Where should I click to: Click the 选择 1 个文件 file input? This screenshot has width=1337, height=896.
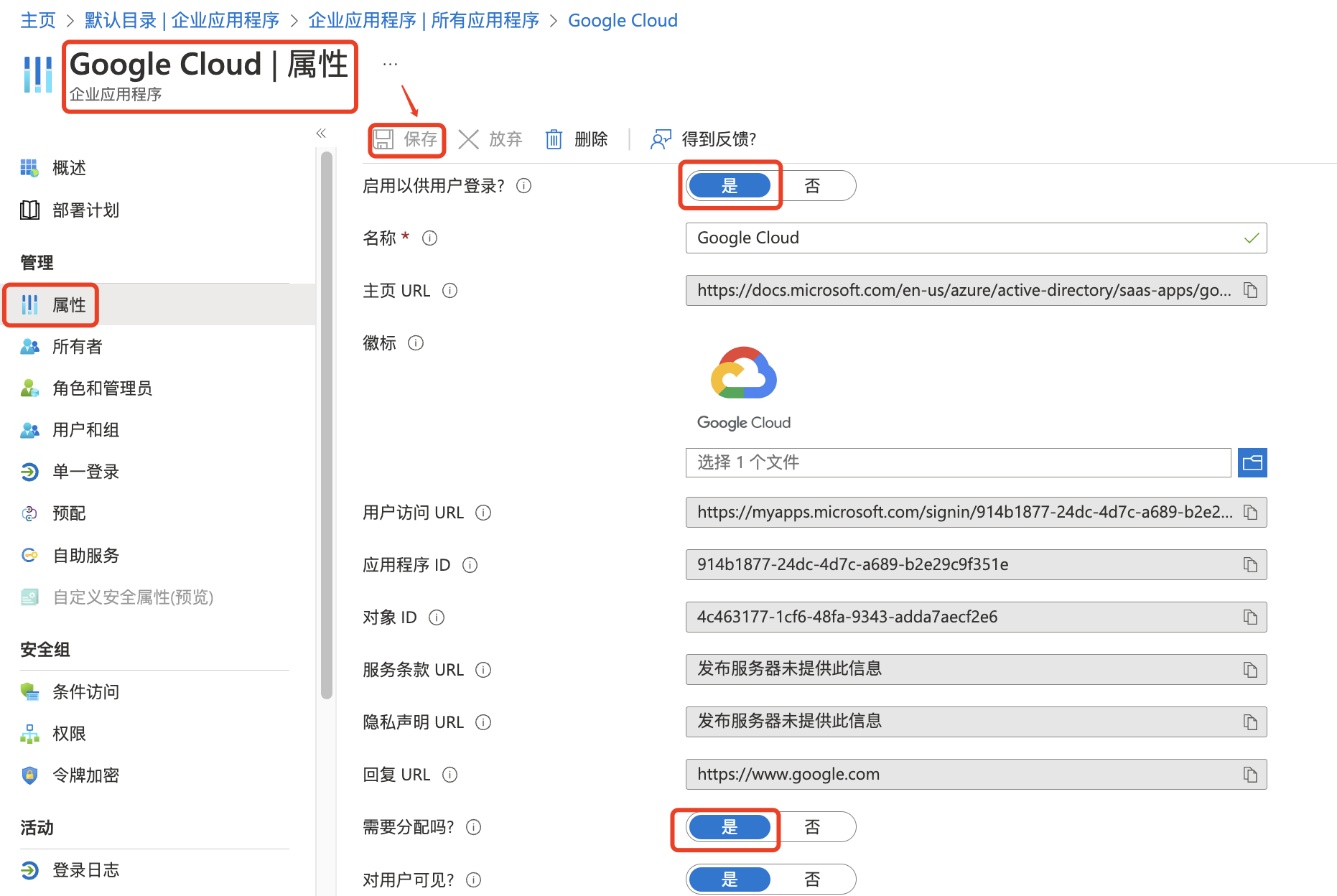click(x=959, y=462)
